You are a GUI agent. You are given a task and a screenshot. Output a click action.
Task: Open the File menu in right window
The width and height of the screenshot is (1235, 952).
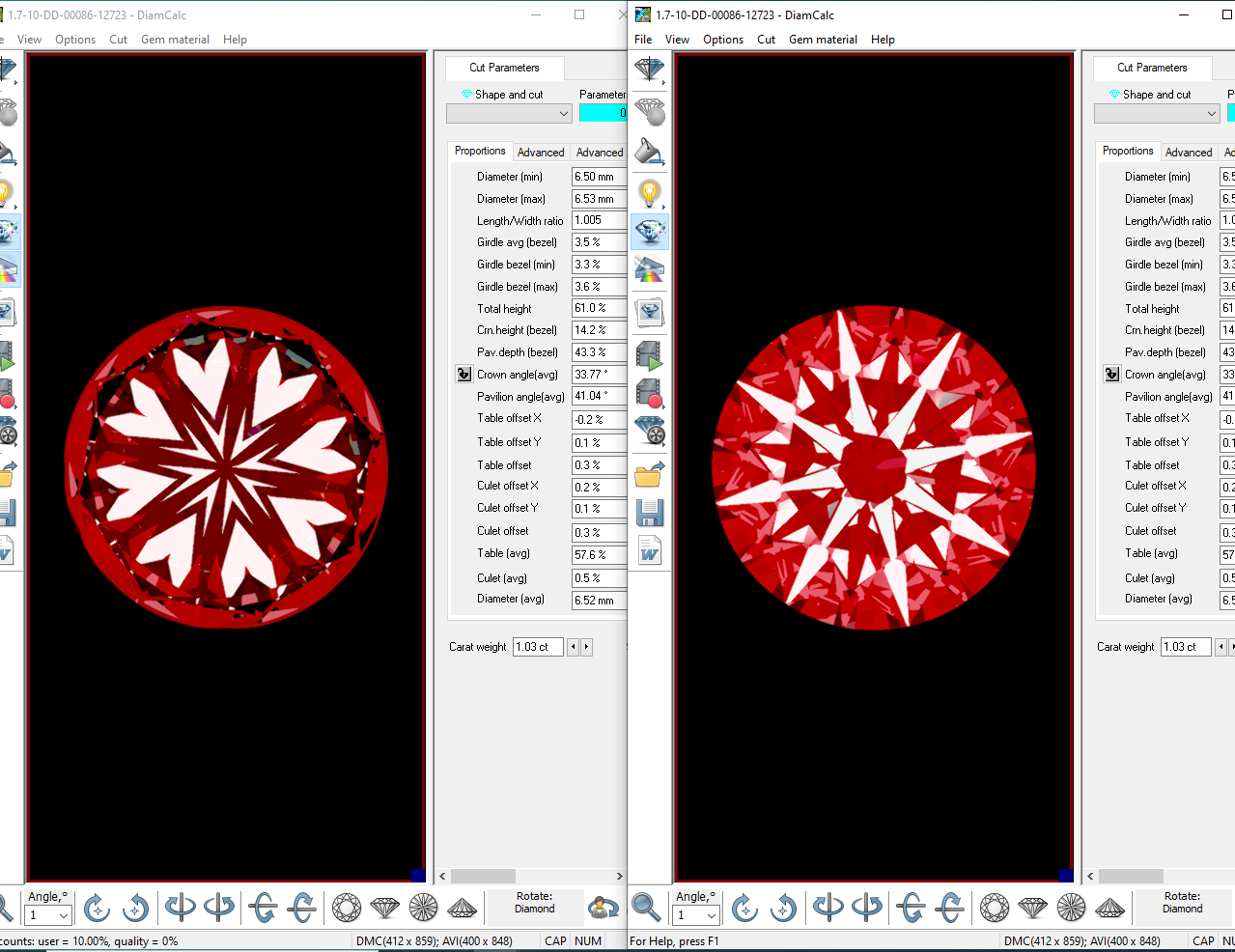[x=643, y=40]
